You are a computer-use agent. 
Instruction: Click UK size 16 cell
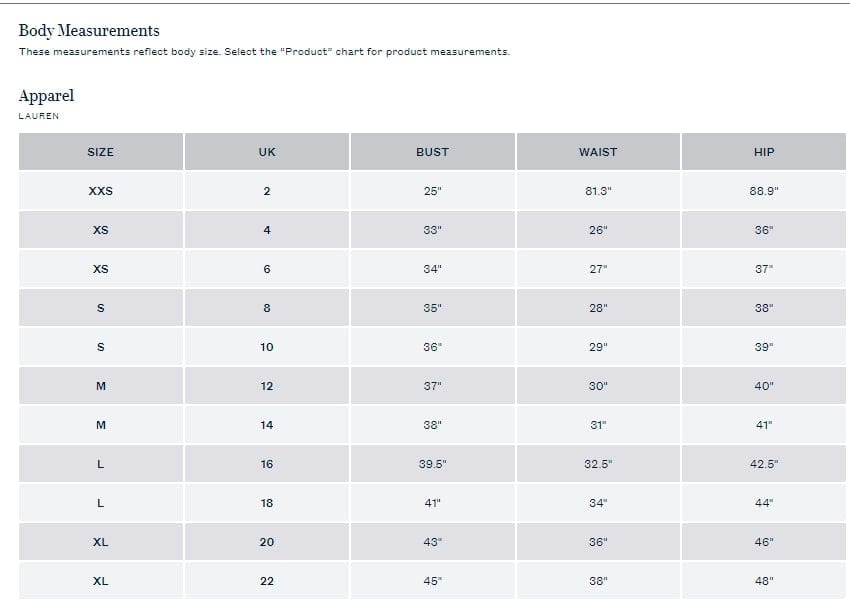(x=266, y=464)
